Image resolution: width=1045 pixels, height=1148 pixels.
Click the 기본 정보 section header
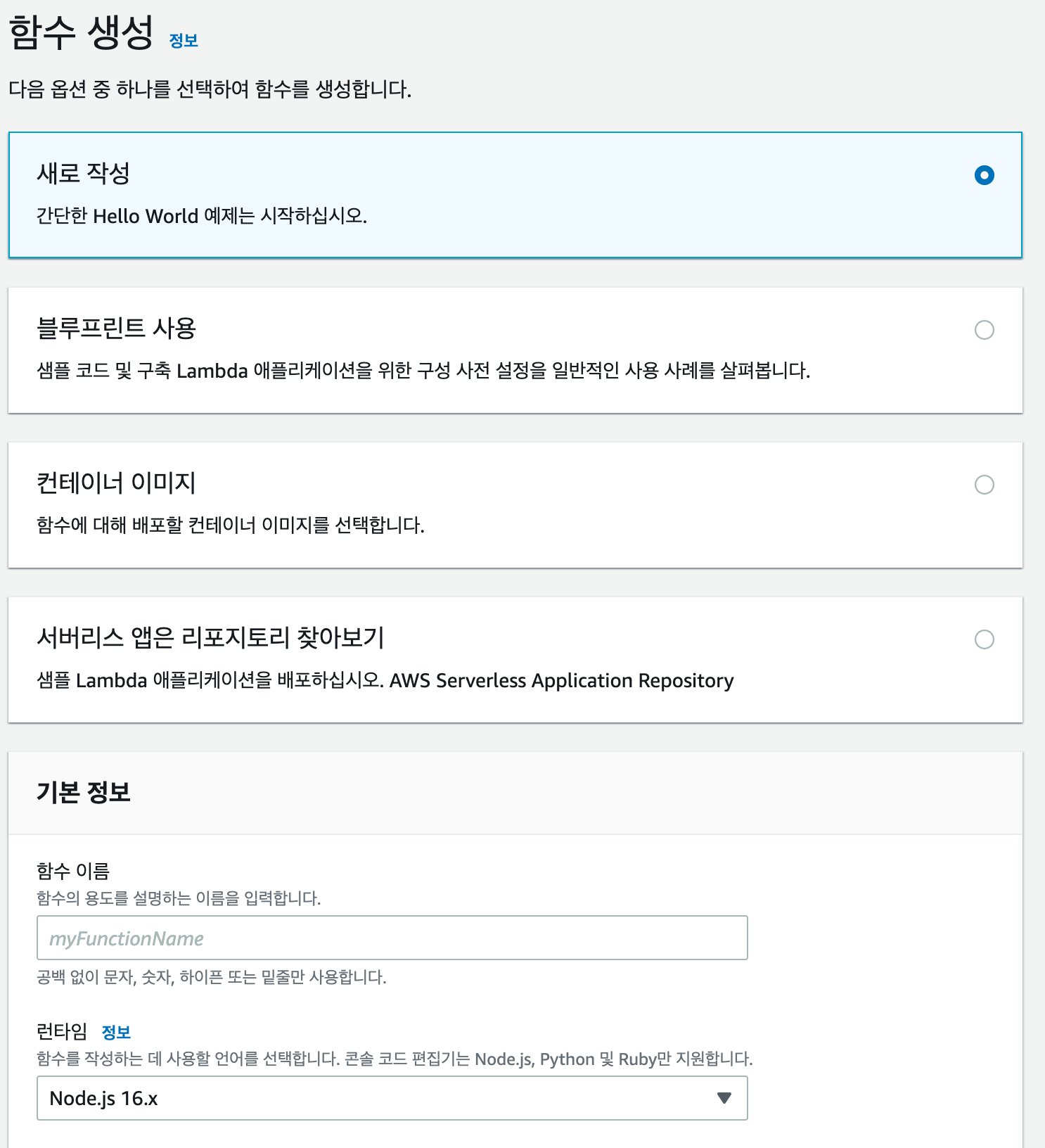(83, 792)
